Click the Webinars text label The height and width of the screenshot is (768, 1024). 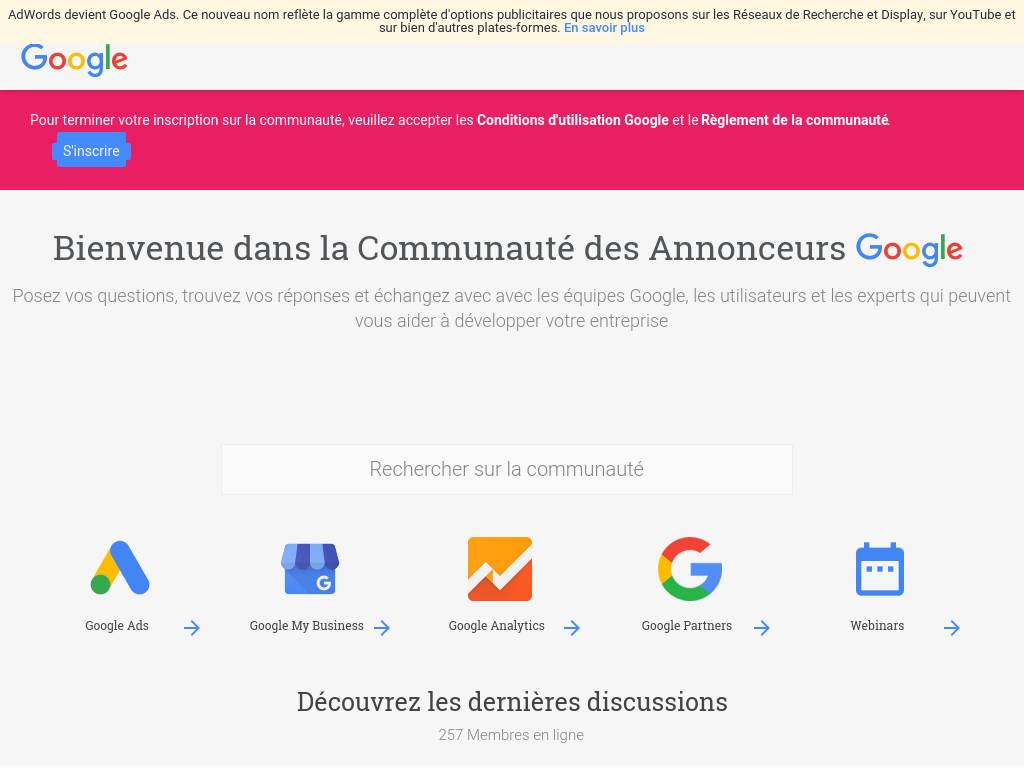coord(877,626)
